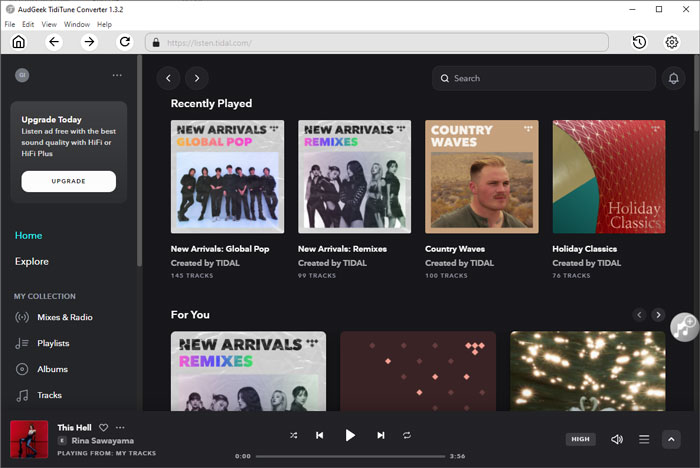Show previous For You items

coord(639,315)
